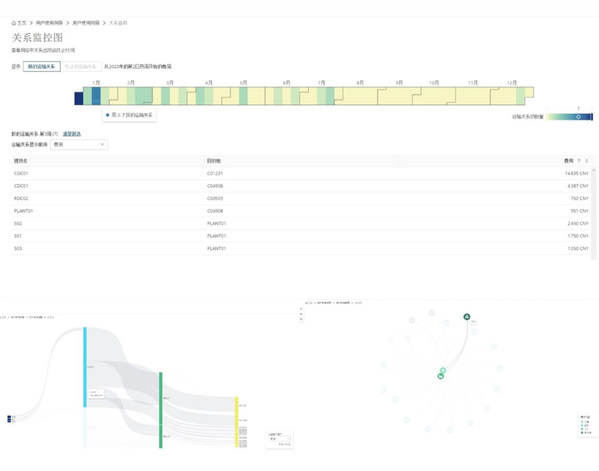This screenshot has width=599, height=471.
Task: Click the cyan bar in the Sankey diagram
Action: coord(85,367)
